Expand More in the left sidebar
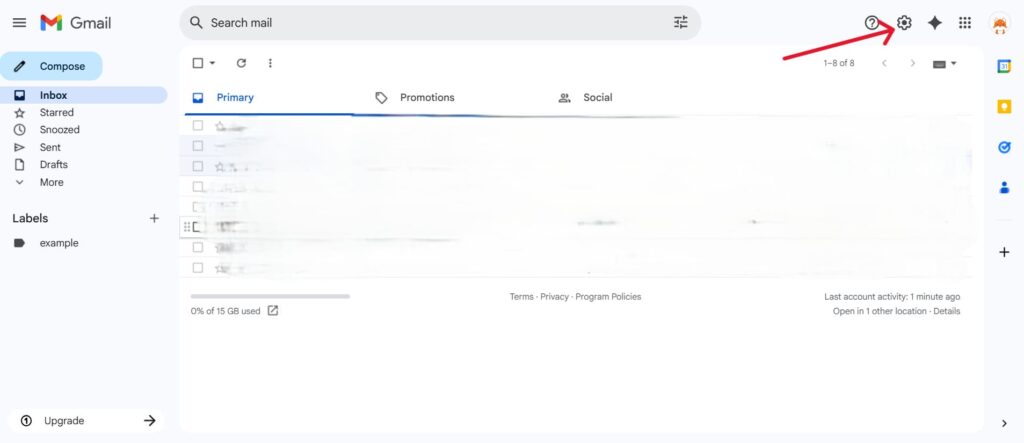The image size is (1024, 443). (51, 182)
